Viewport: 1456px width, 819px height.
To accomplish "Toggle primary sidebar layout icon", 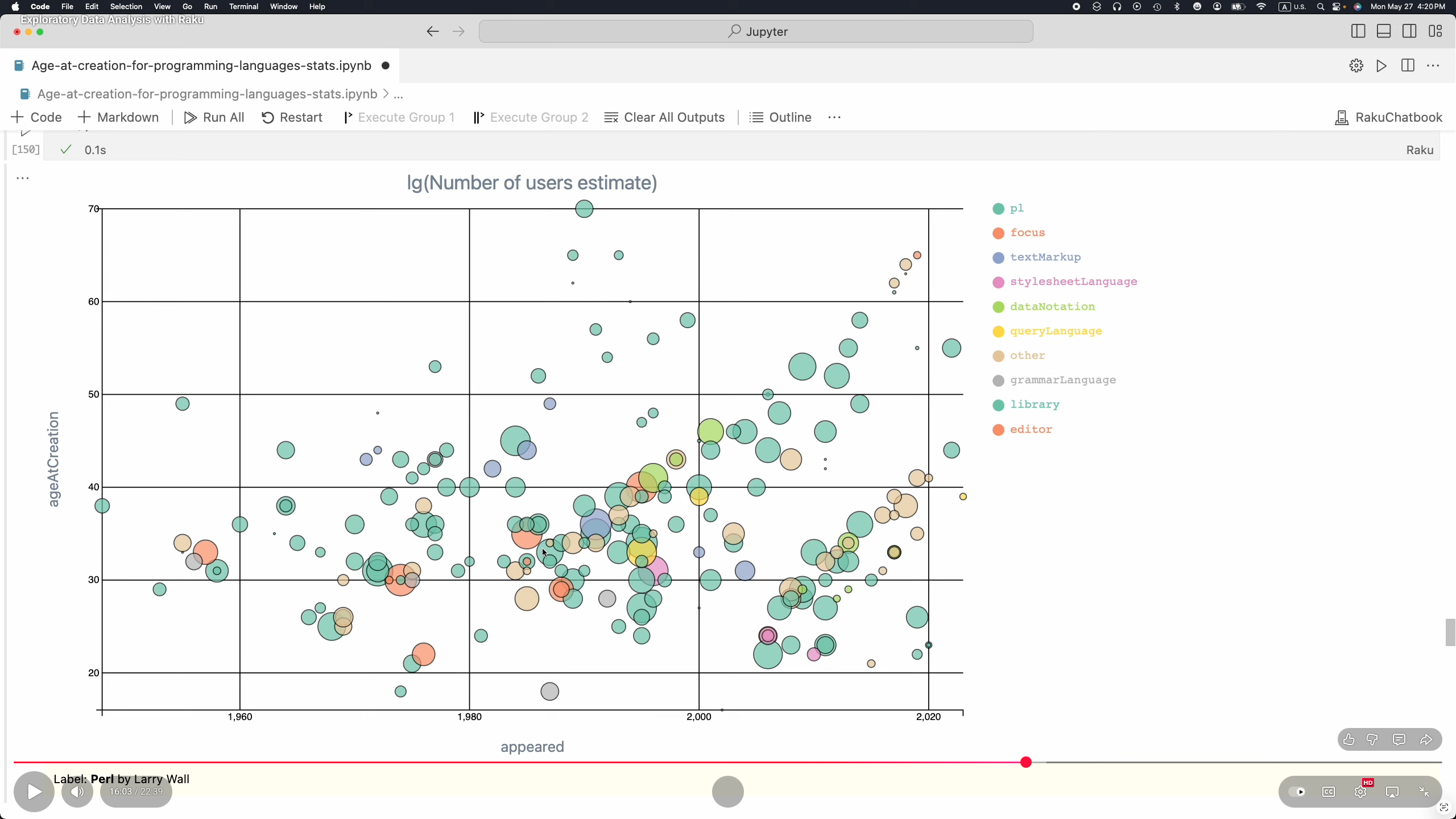I will 1358,31.
